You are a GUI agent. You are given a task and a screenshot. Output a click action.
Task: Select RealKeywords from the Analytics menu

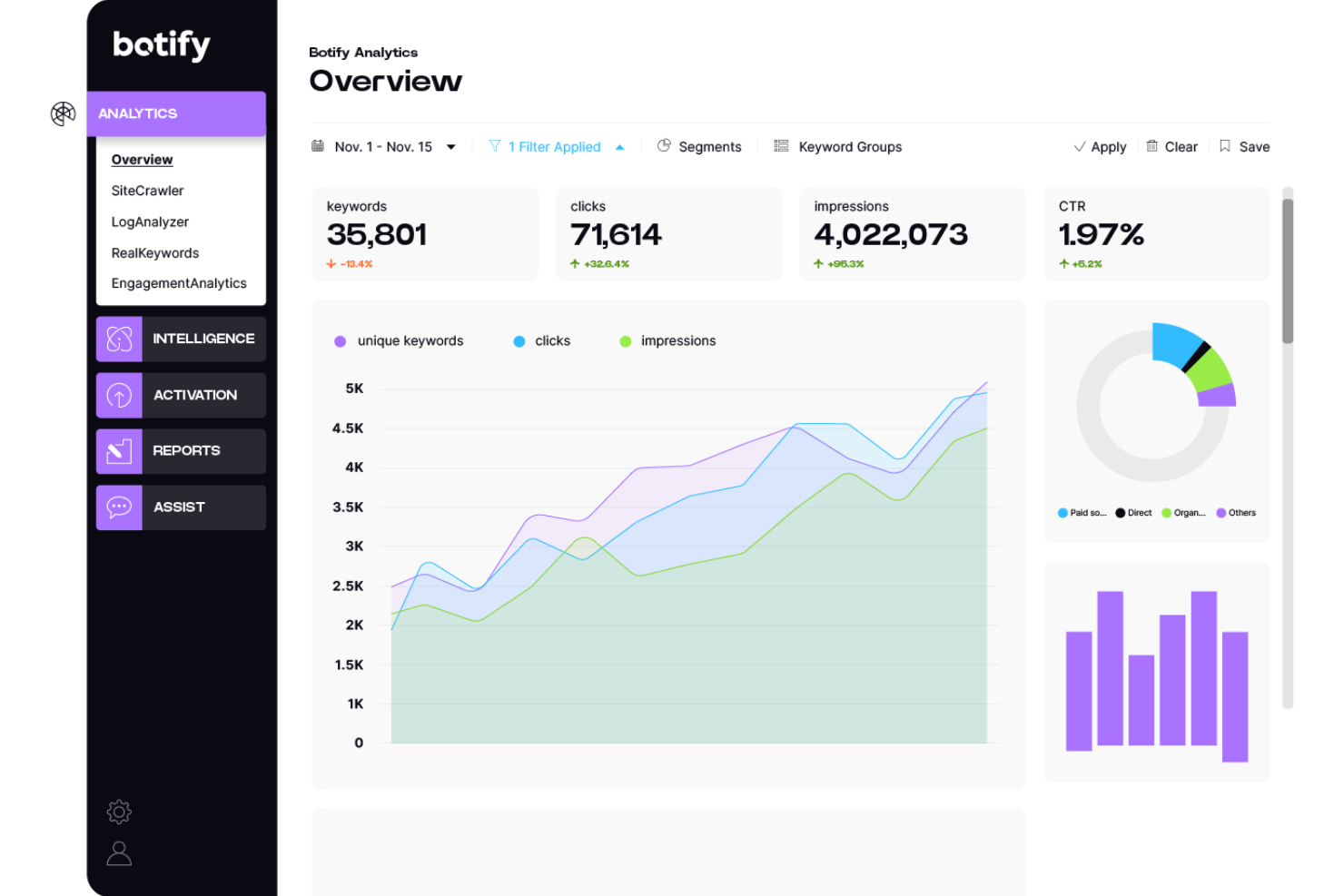[154, 252]
